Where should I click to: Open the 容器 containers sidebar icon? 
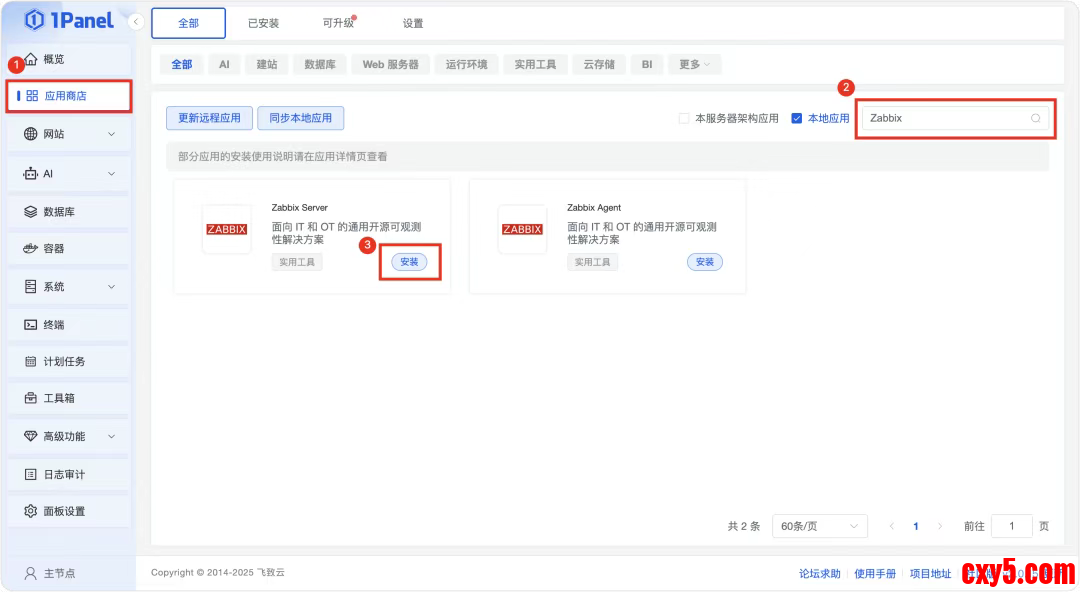coord(31,248)
